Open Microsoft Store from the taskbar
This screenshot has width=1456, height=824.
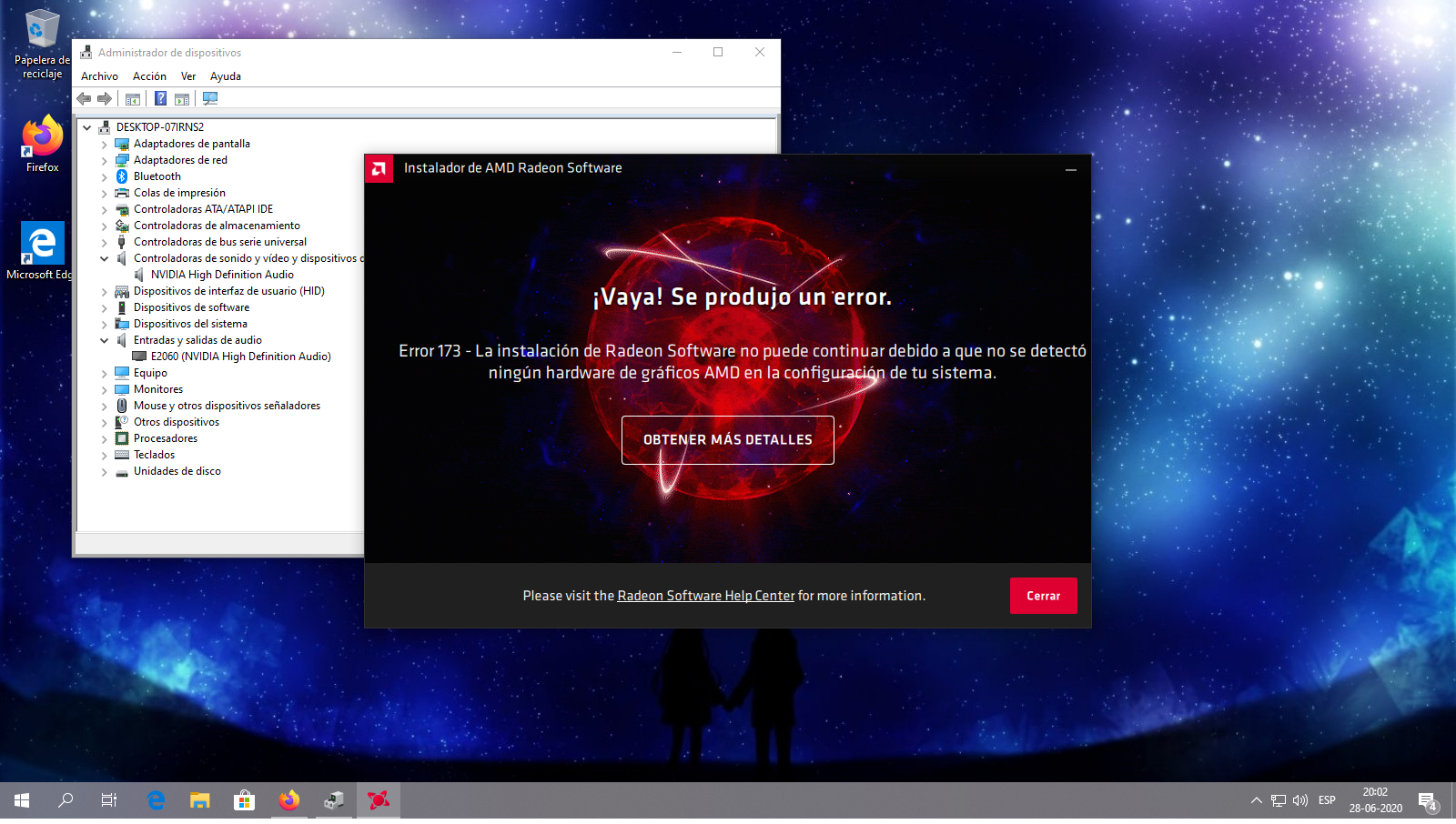click(244, 800)
